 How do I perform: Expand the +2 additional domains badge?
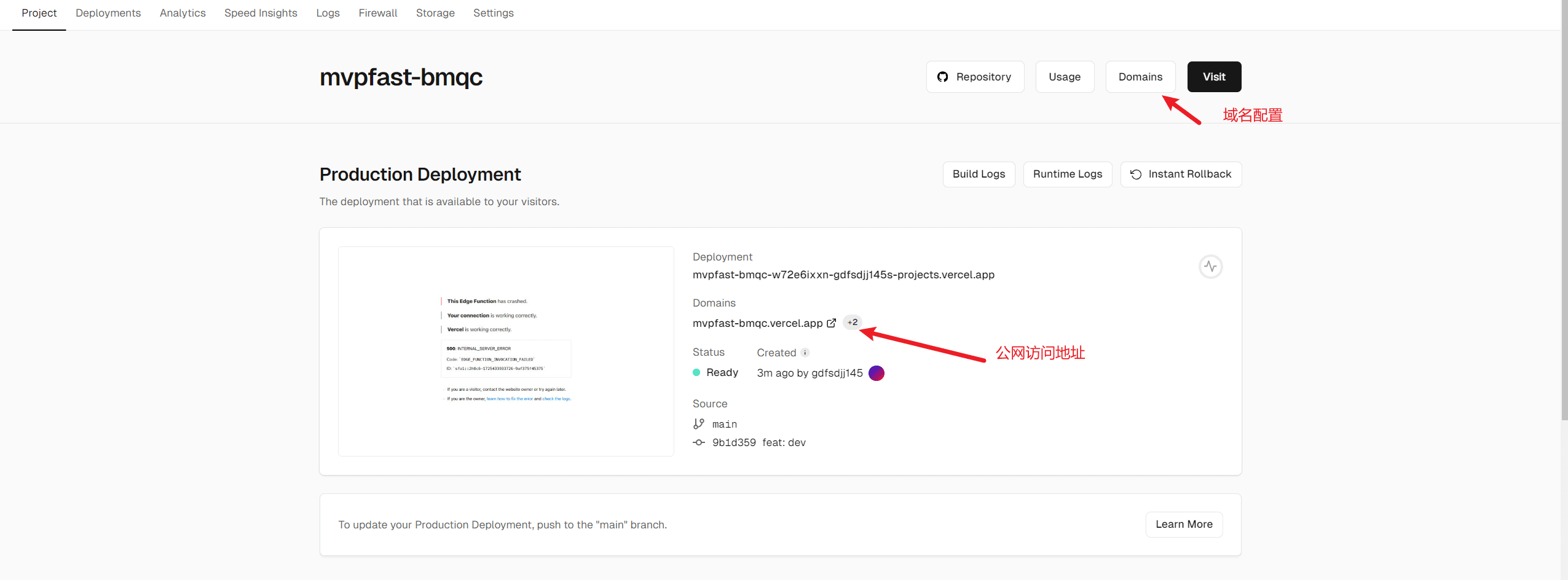[852, 323]
